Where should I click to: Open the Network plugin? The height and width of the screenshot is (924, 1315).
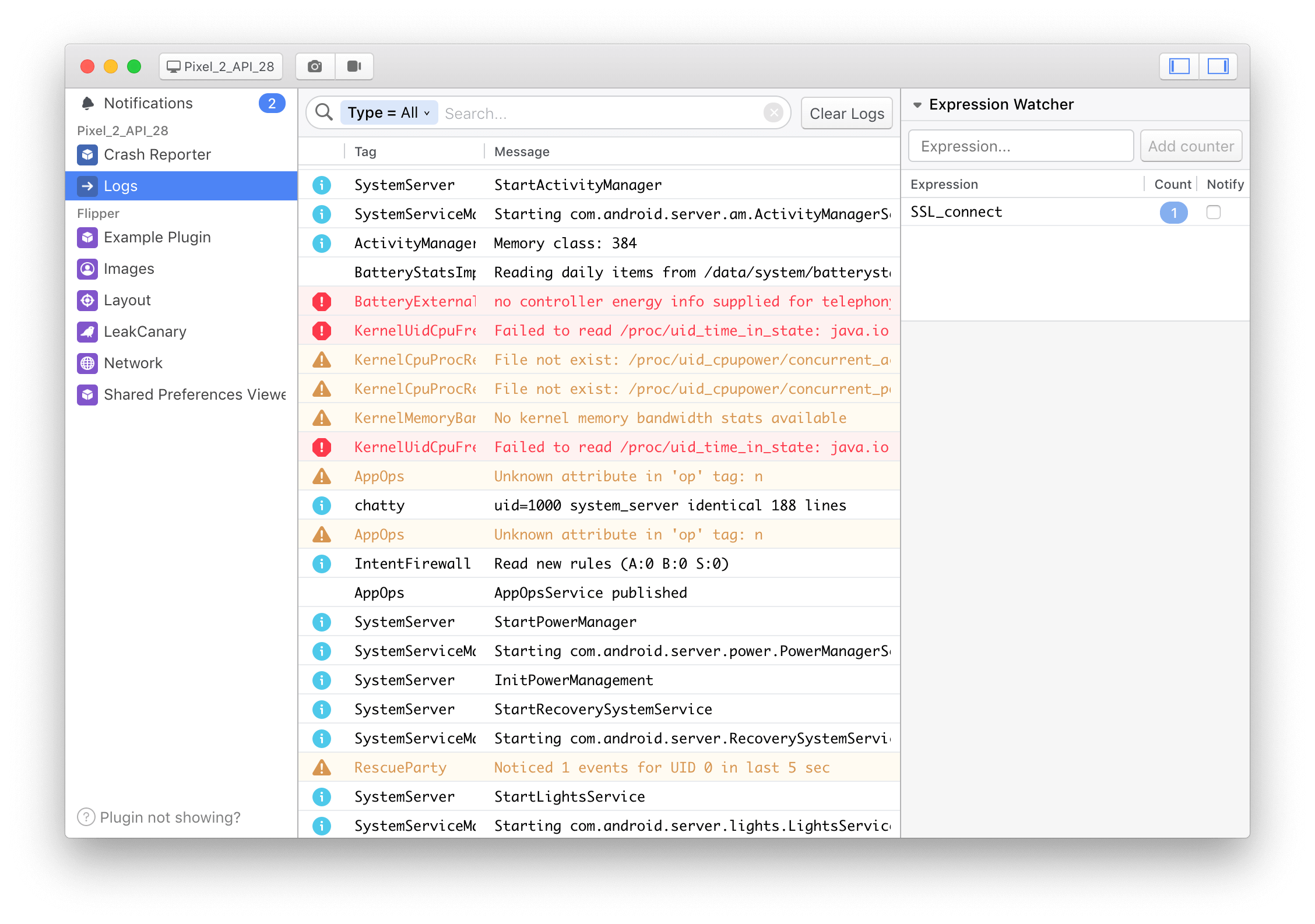tap(133, 363)
